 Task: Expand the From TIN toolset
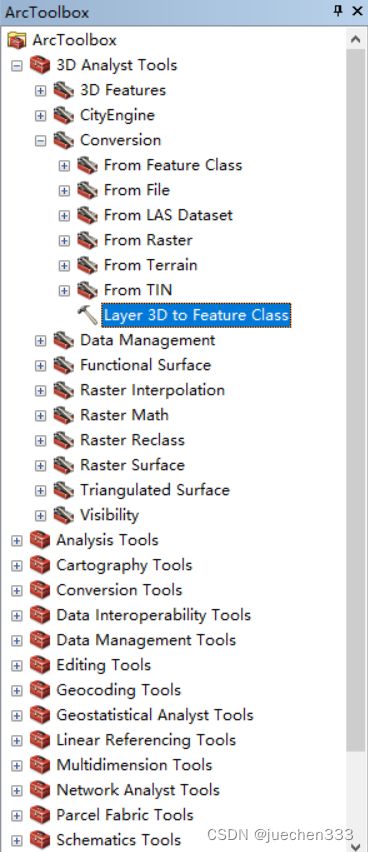pos(64,291)
